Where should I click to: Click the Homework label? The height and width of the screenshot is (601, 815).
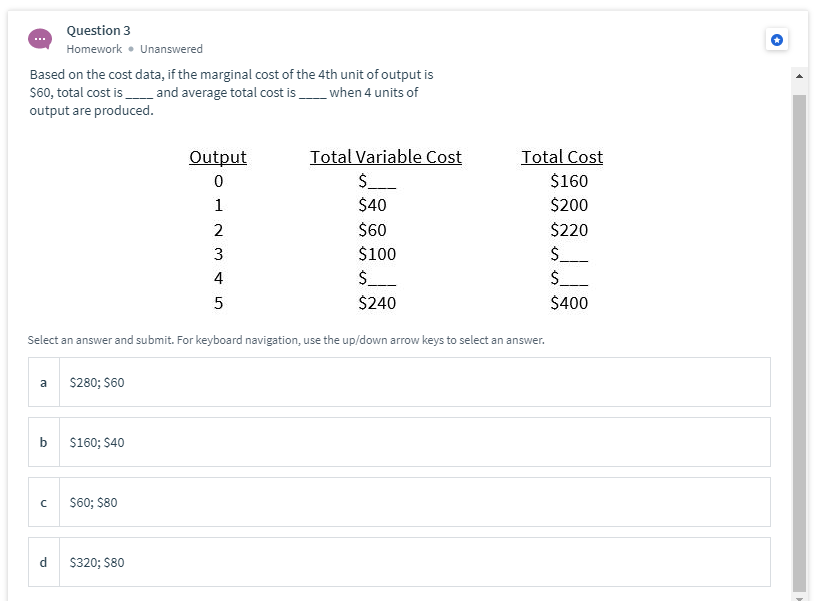[94, 49]
